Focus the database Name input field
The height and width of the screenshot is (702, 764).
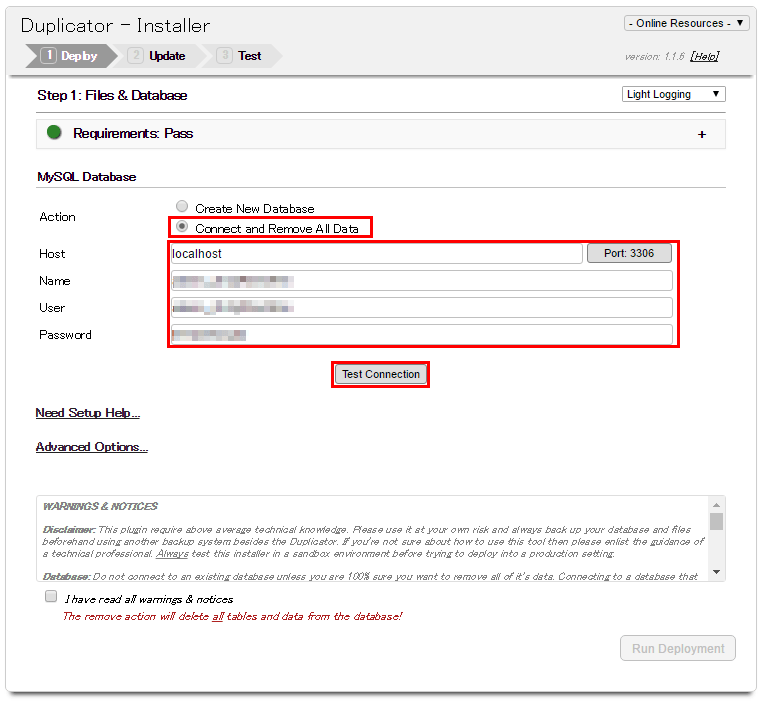coord(421,281)
